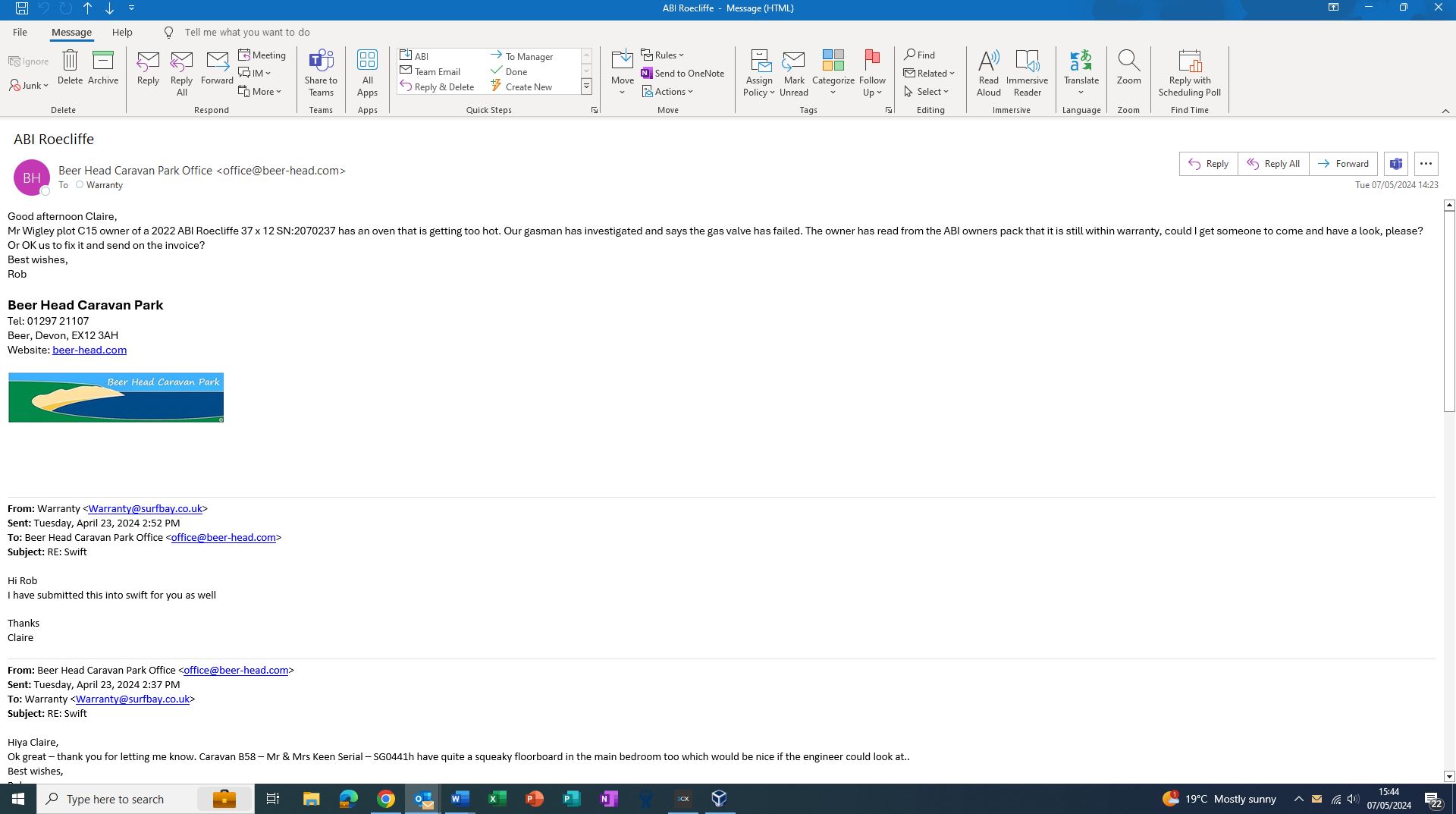Run the To Manager quick step

[x=522, y=56]
